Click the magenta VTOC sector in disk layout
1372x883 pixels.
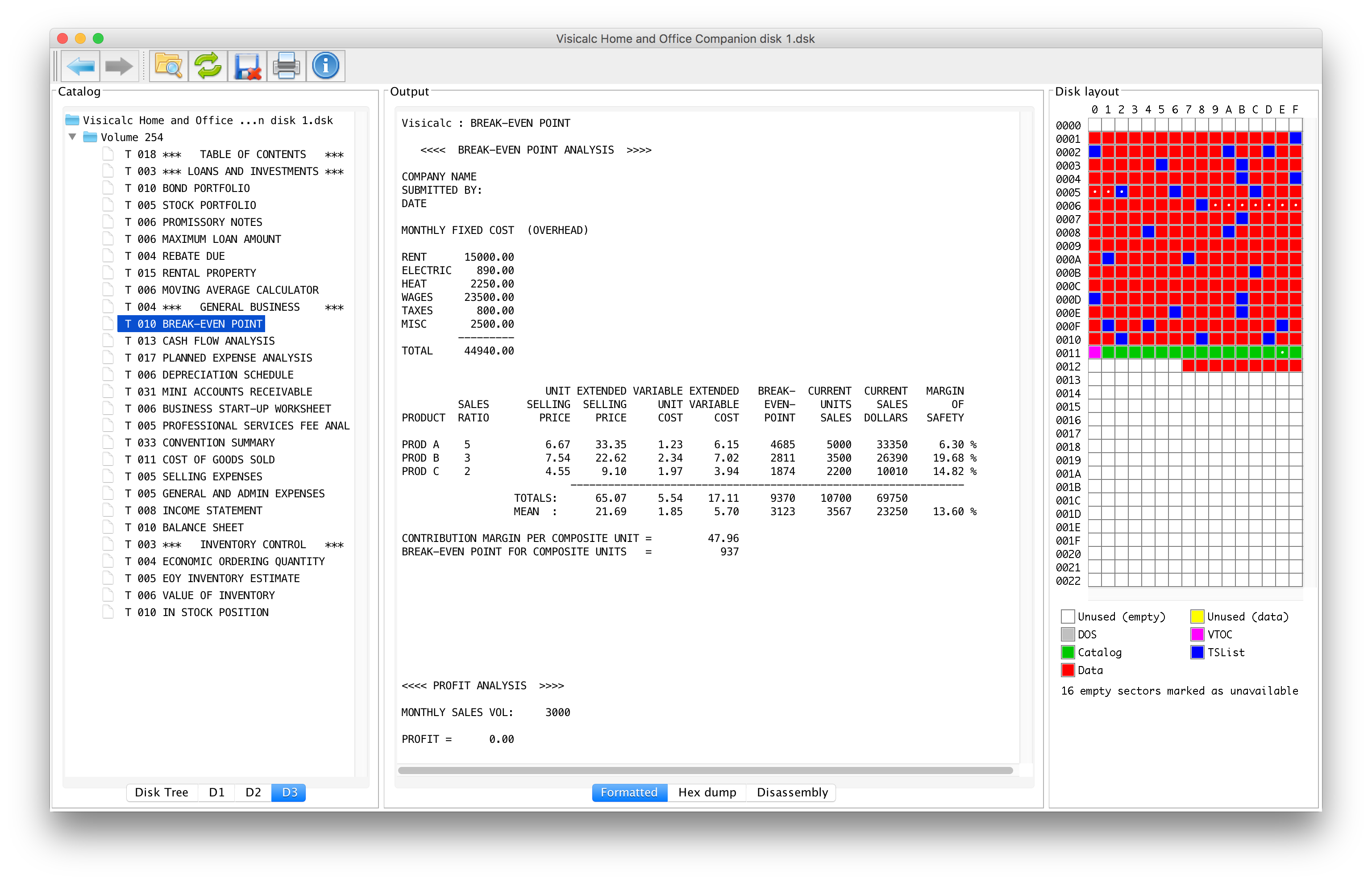[x=1094, y=352]
